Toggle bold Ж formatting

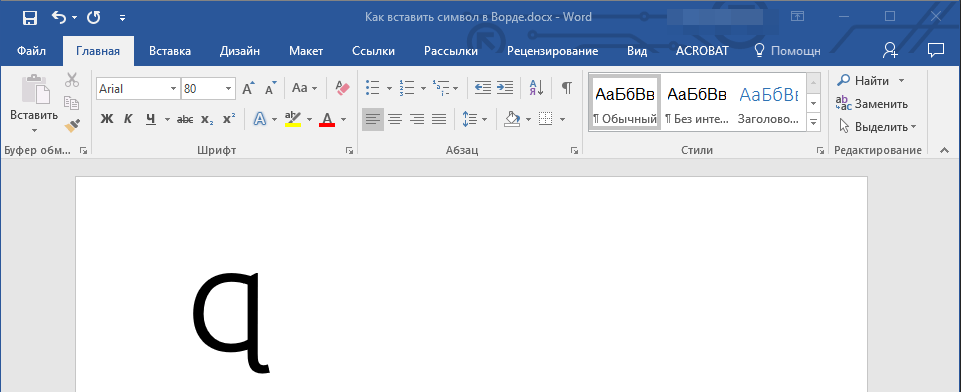pos(107,119)
